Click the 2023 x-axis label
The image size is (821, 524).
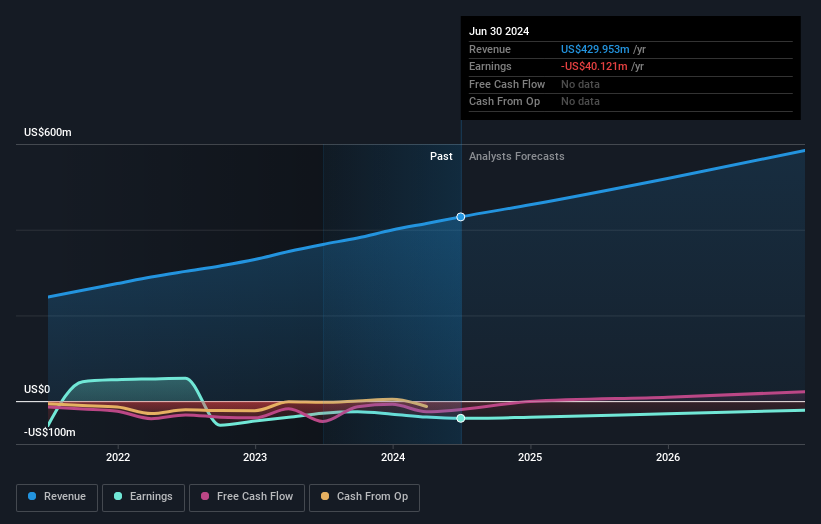(x=255, y=457)
